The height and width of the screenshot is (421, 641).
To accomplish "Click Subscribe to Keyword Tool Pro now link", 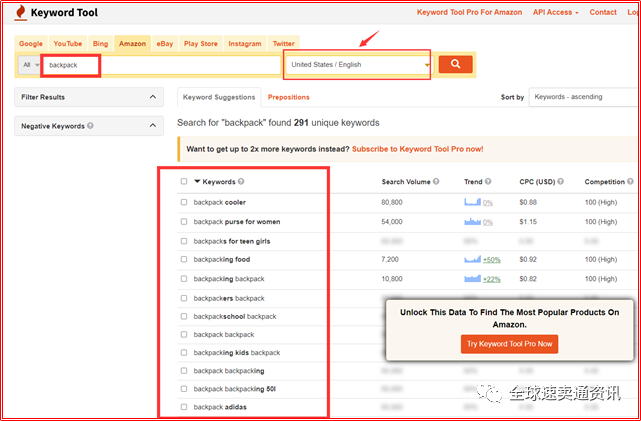I will click(x=417, y=148).
